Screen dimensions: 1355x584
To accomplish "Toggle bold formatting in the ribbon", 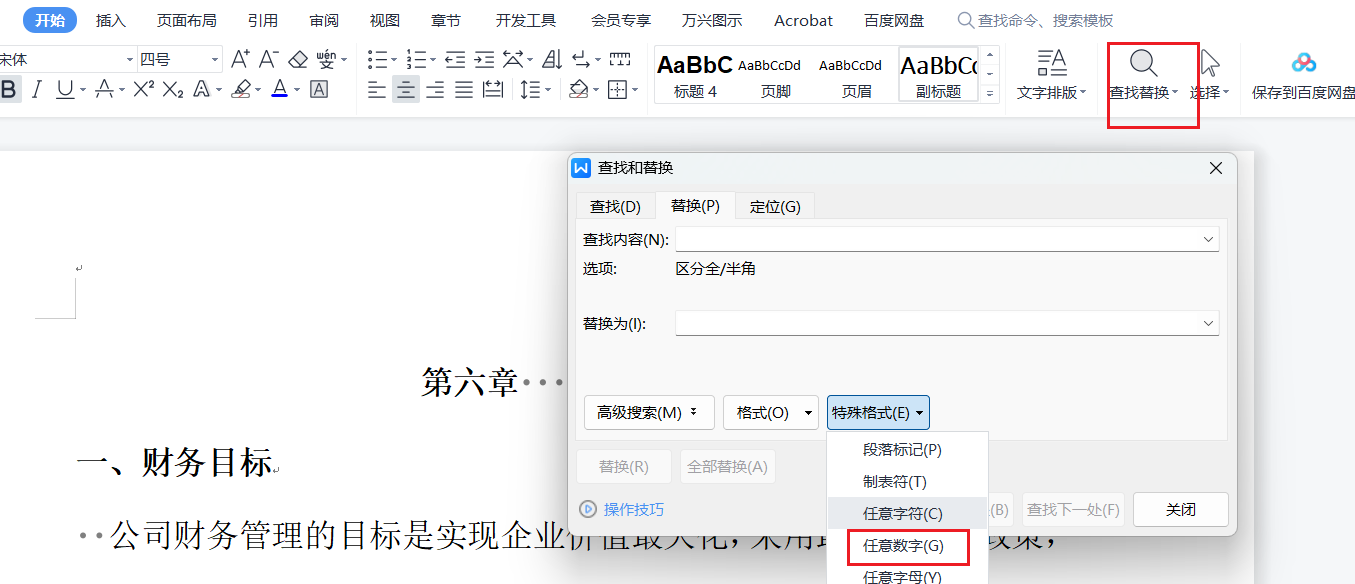I will click(9, 90).
